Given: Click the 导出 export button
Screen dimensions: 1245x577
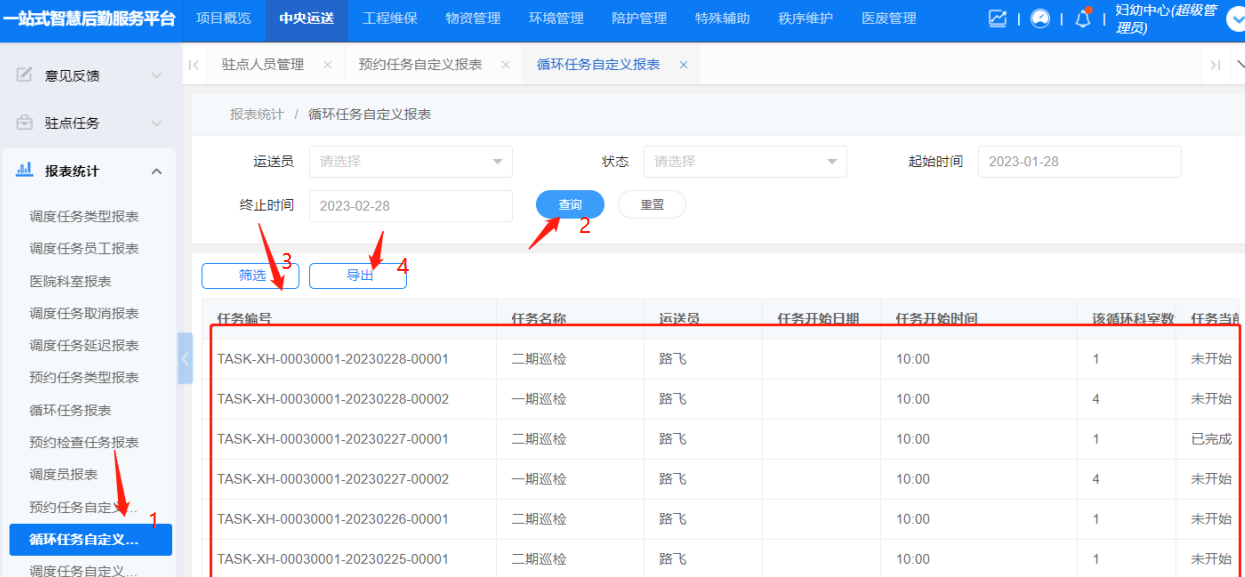Looking at the screenshot, I should point(359,275).
